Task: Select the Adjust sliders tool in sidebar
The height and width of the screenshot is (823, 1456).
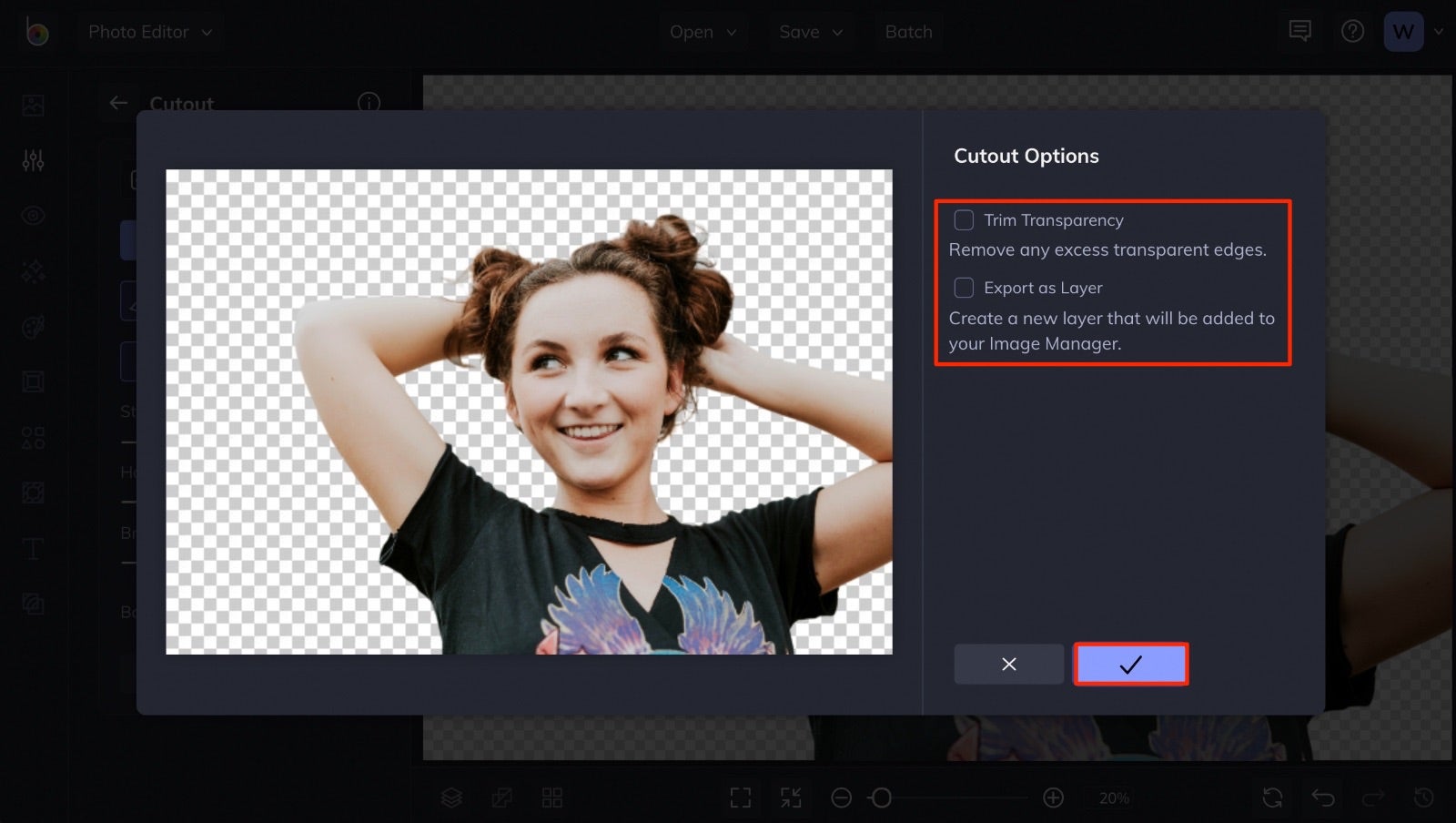Action: point(33,160)
